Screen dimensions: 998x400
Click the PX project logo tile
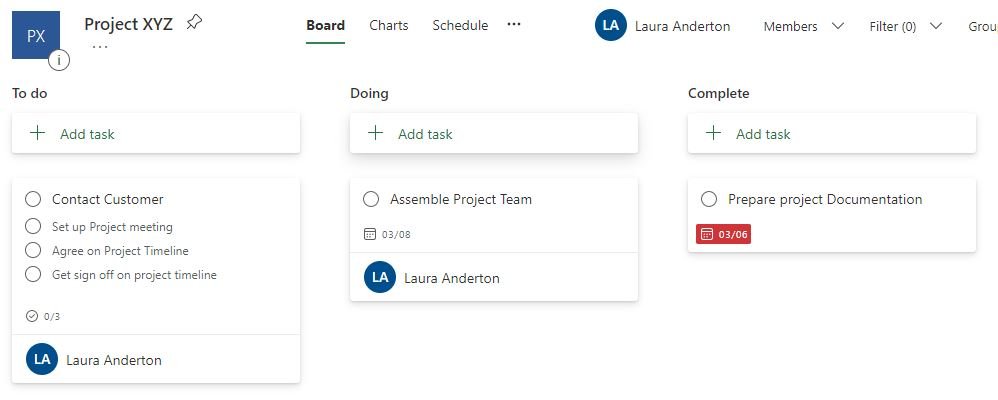pyautogui.click(x=36, y=35)
